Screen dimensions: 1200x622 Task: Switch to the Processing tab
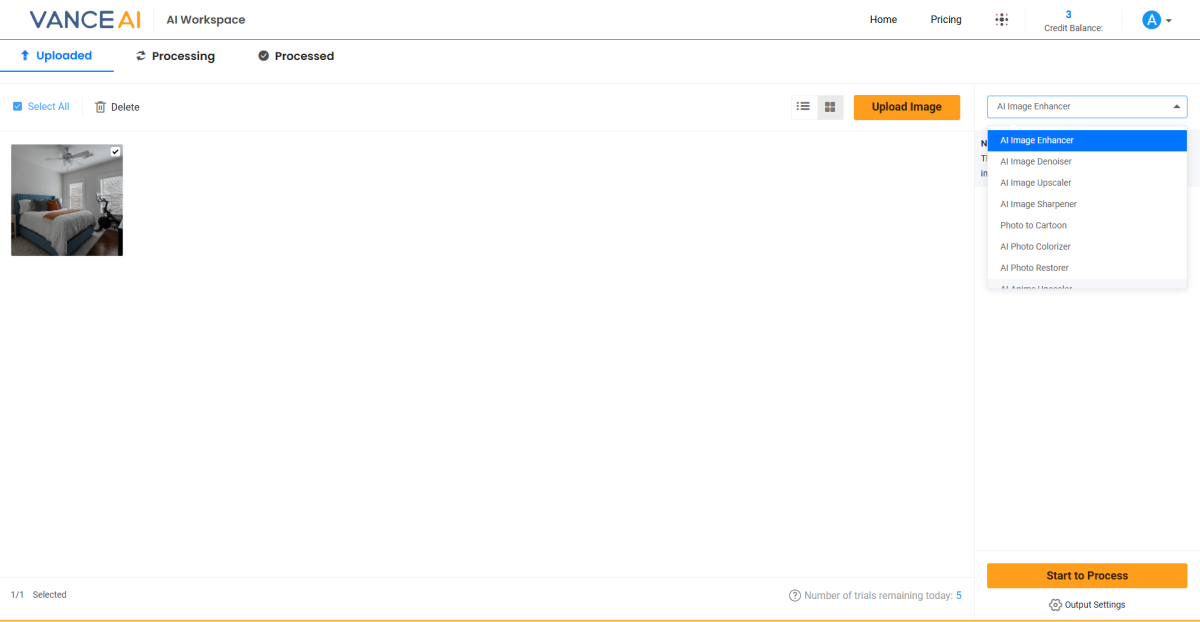[x=175, y=56]
